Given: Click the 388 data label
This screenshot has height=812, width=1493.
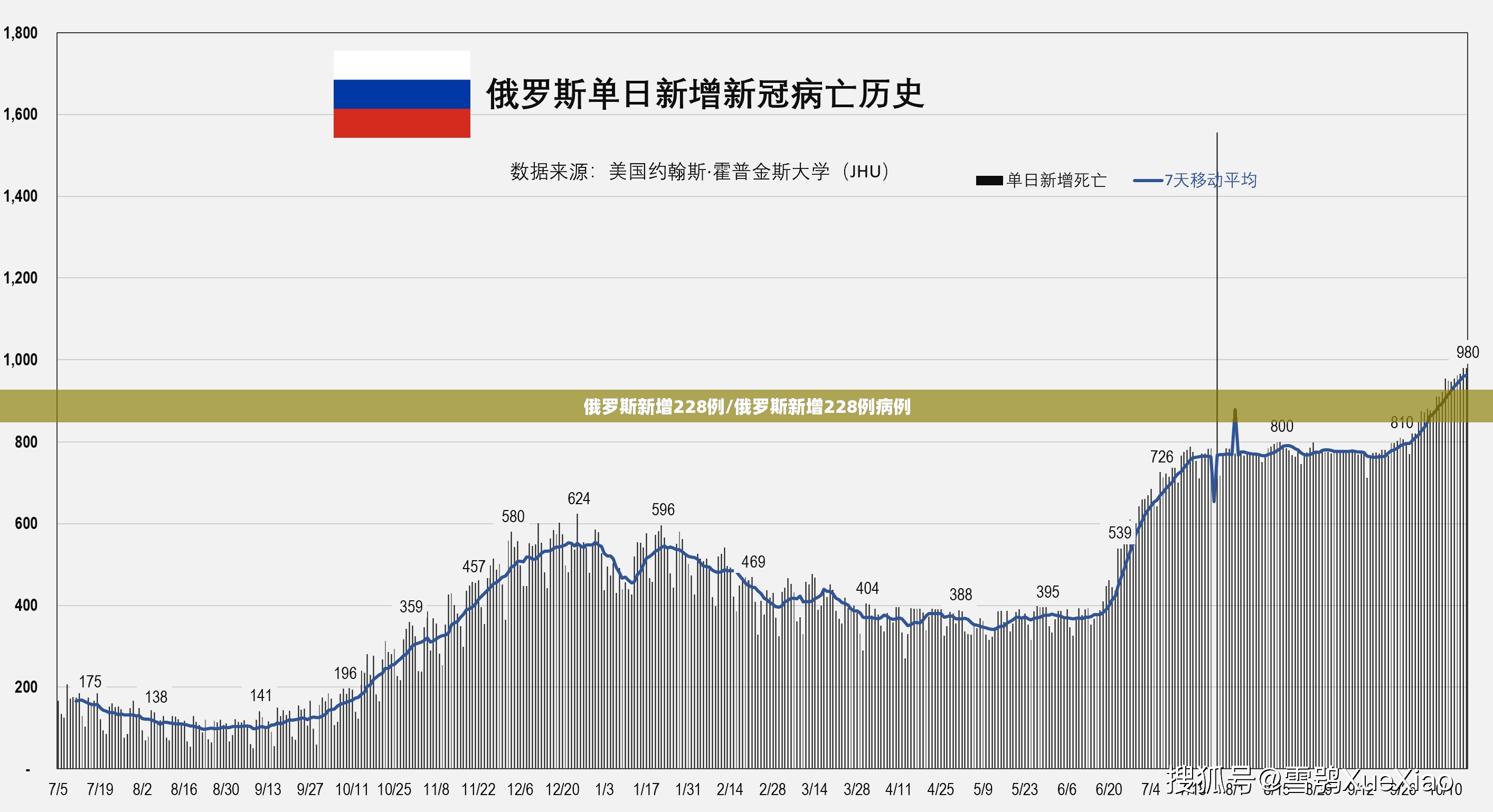Looking at the screenshot, I should tap(960, 594).
